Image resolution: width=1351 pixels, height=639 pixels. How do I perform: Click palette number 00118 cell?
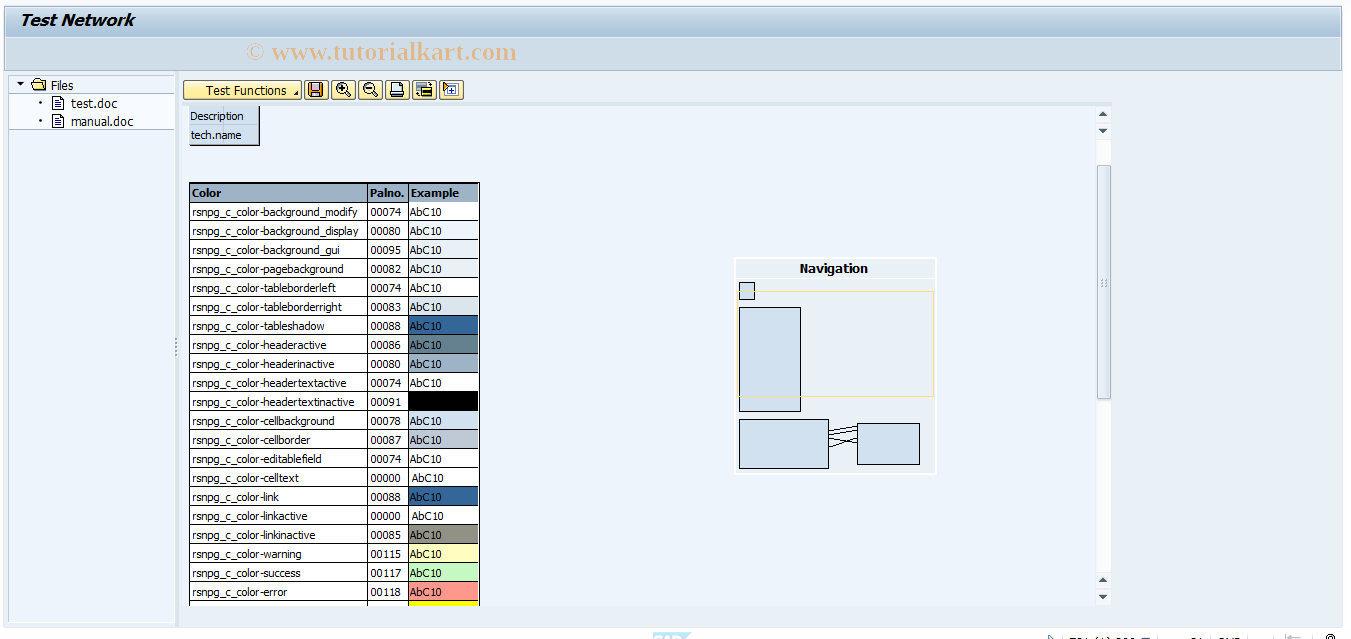(388, 592)
